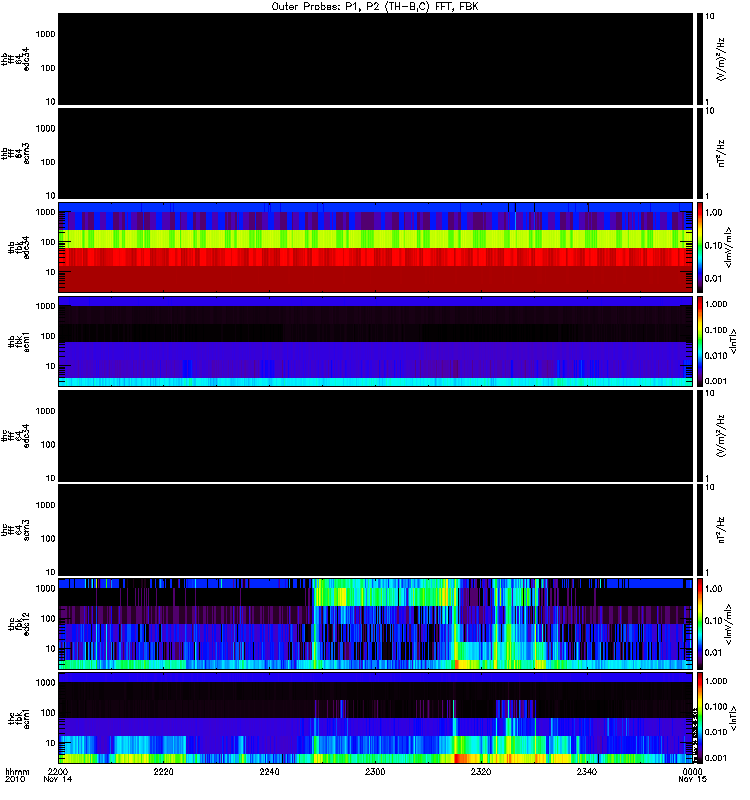Click the 0000 Nov 15 end label
750x800 pixels.
(x=692, y=775)
